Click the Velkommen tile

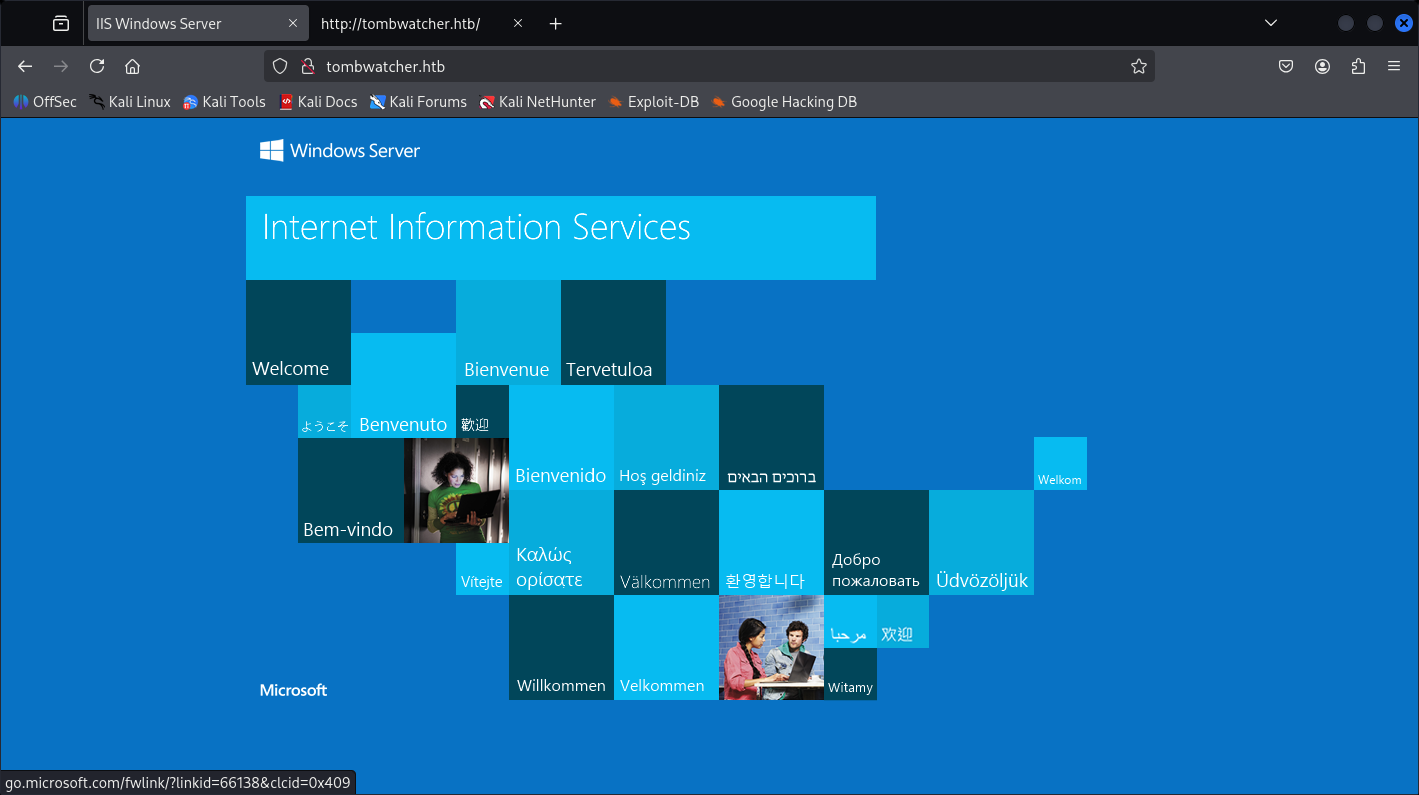point(666,647)
